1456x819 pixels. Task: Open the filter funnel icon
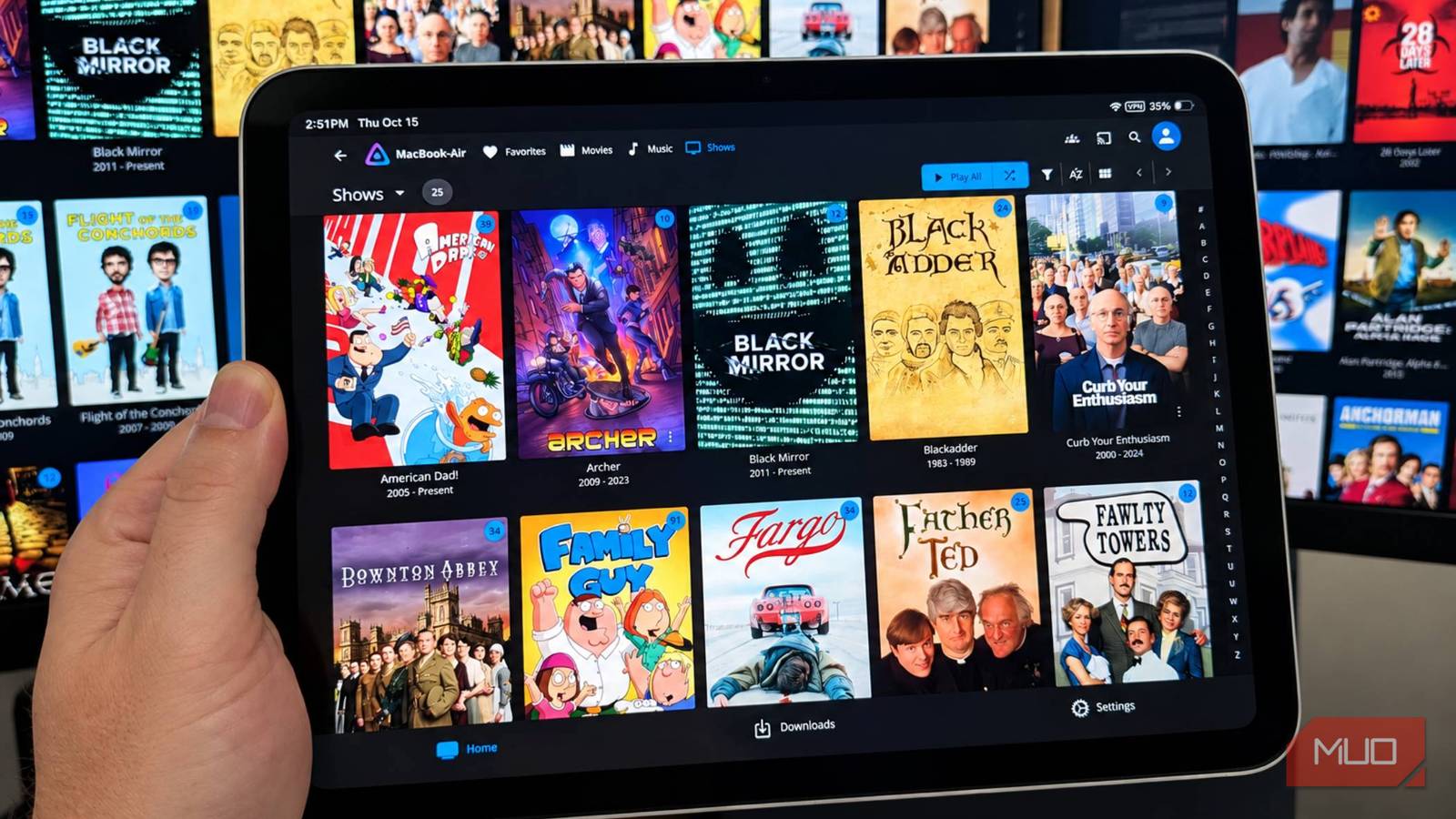click(x=1046, y=174)
